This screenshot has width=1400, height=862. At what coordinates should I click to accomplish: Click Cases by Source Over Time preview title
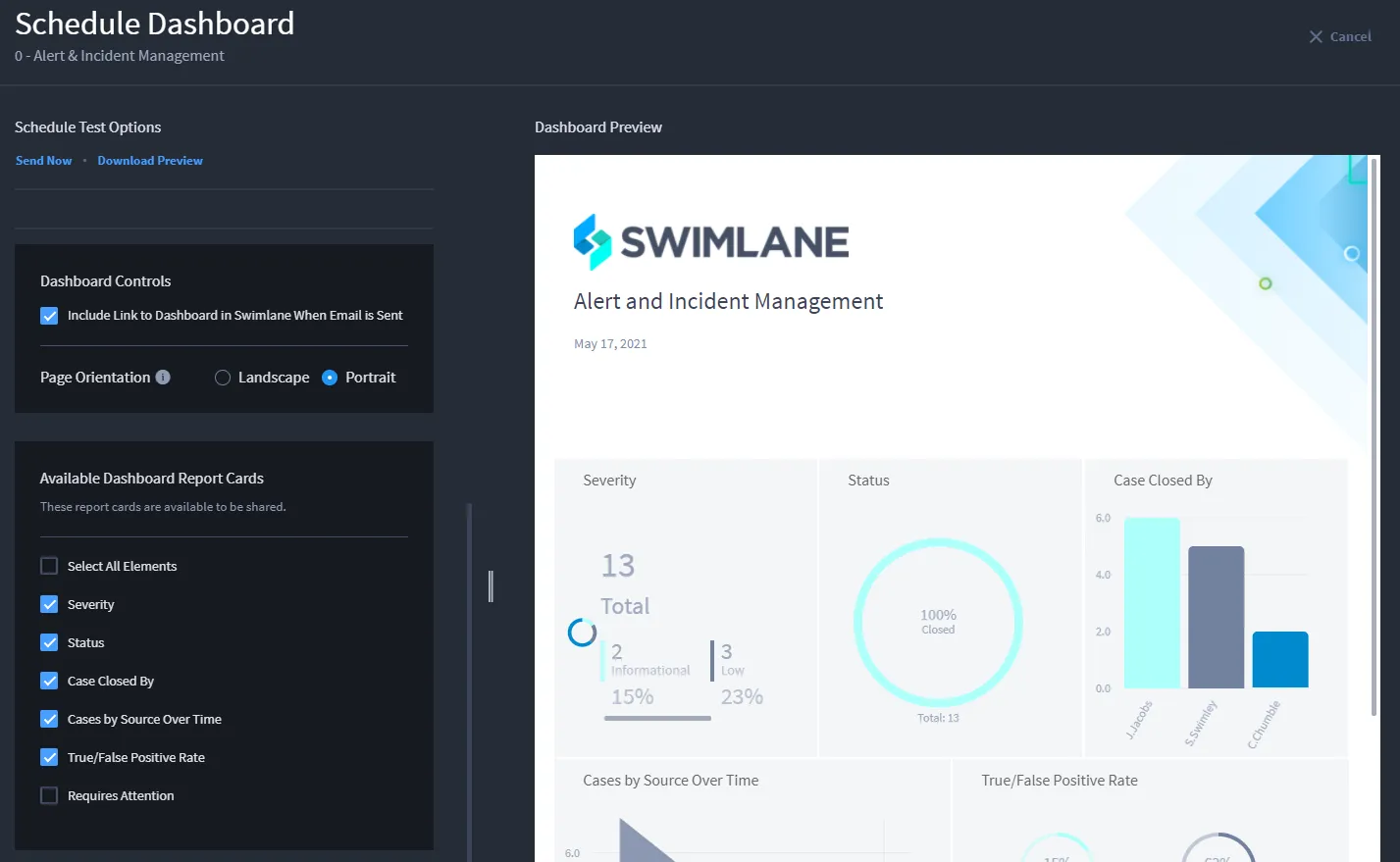671,781
